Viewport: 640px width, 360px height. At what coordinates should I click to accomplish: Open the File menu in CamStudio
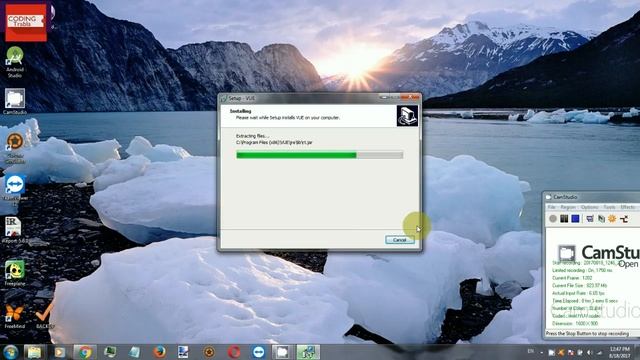[x=551, y=207]
